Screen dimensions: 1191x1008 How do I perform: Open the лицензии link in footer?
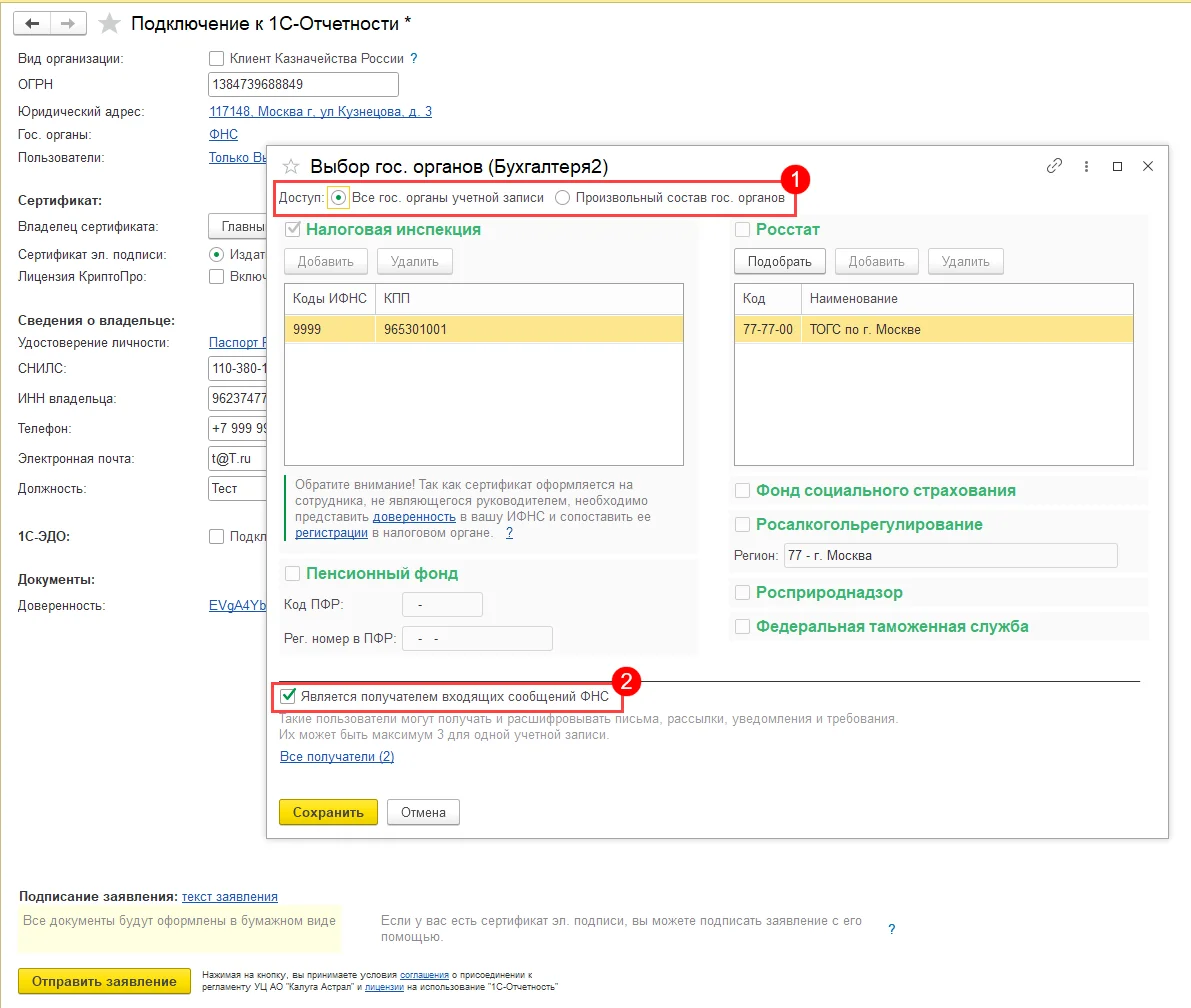384,987
